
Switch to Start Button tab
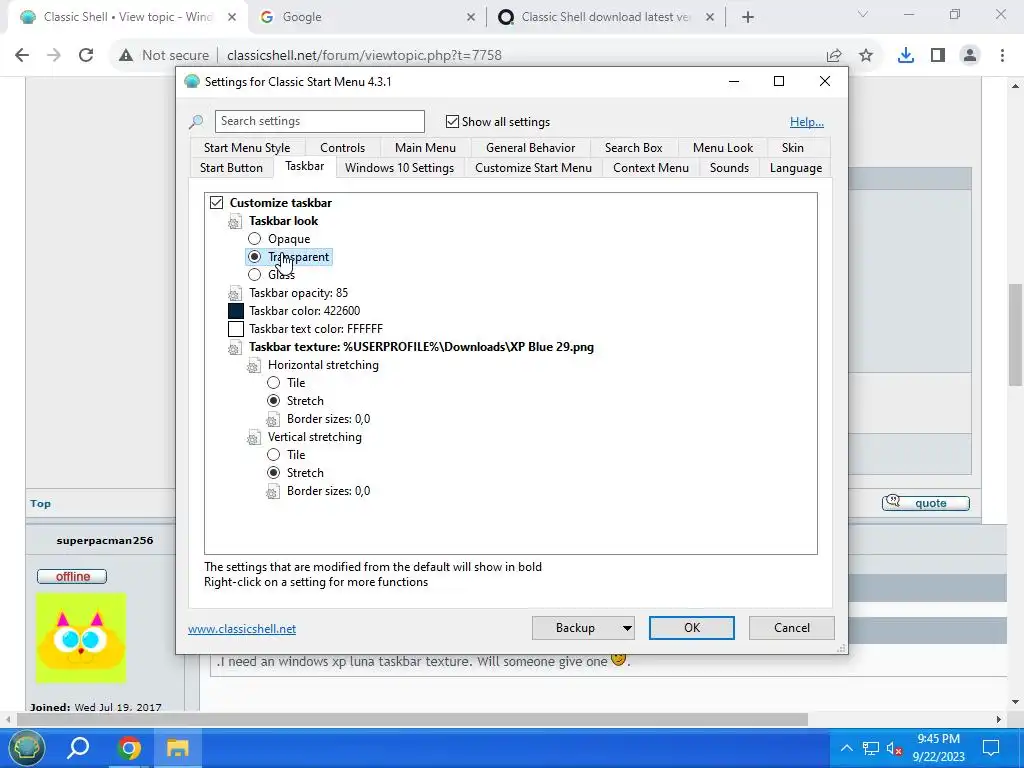point(231,168)
